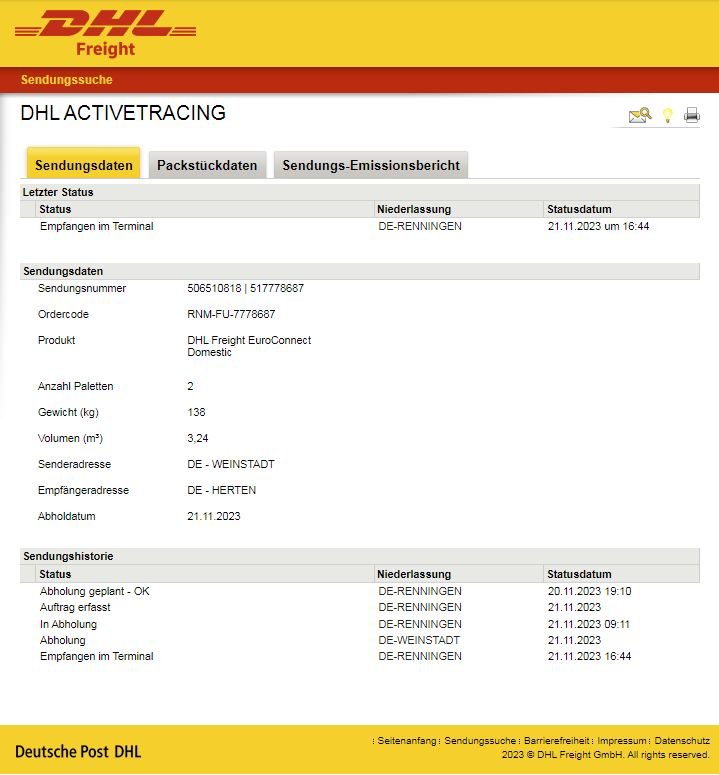Click the DHL ACTIVETRACING heading
This screenshot has width=719, height=775.
pos(123,113)
